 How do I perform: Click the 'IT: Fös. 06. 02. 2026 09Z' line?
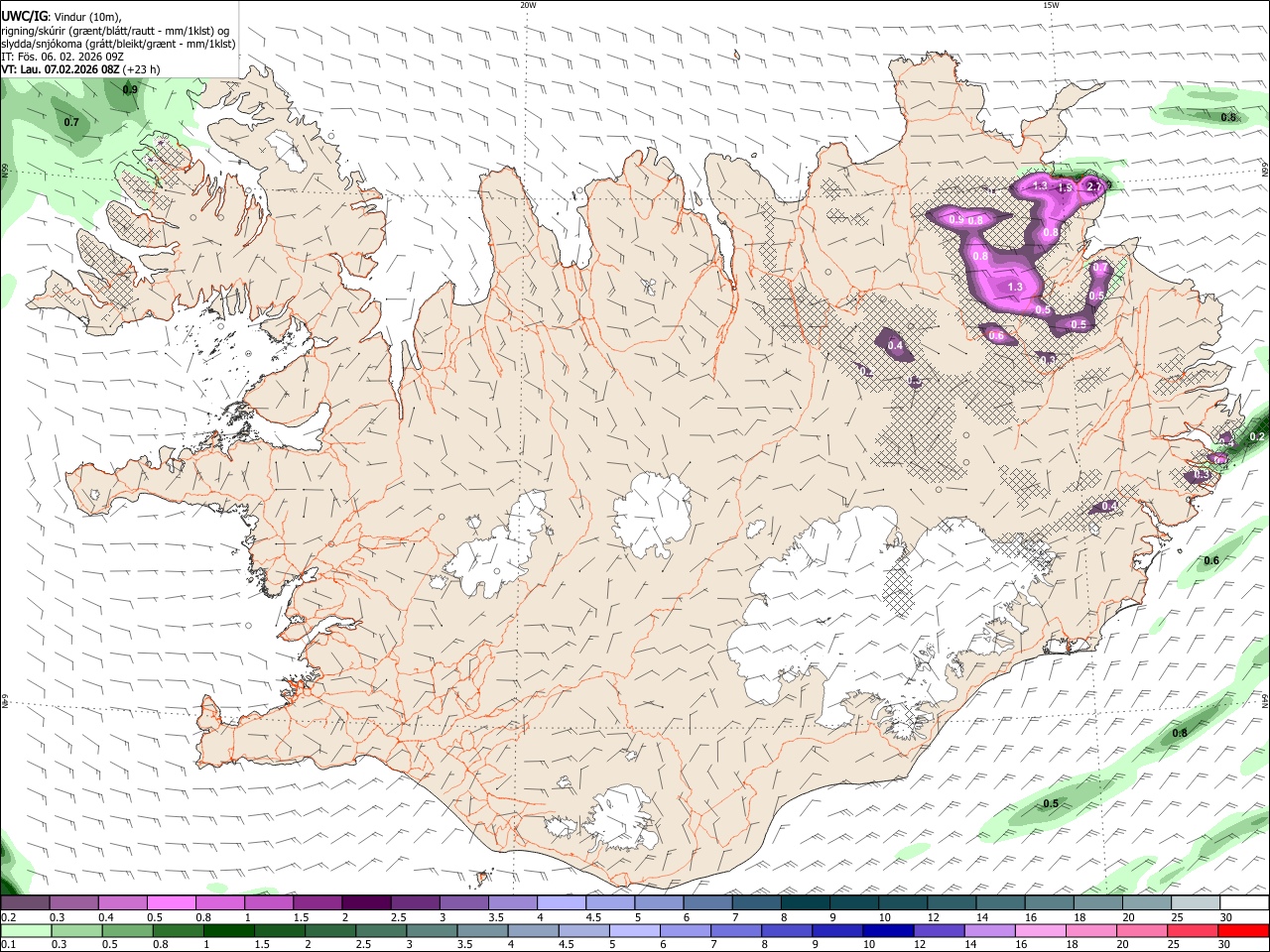point(63,57)
